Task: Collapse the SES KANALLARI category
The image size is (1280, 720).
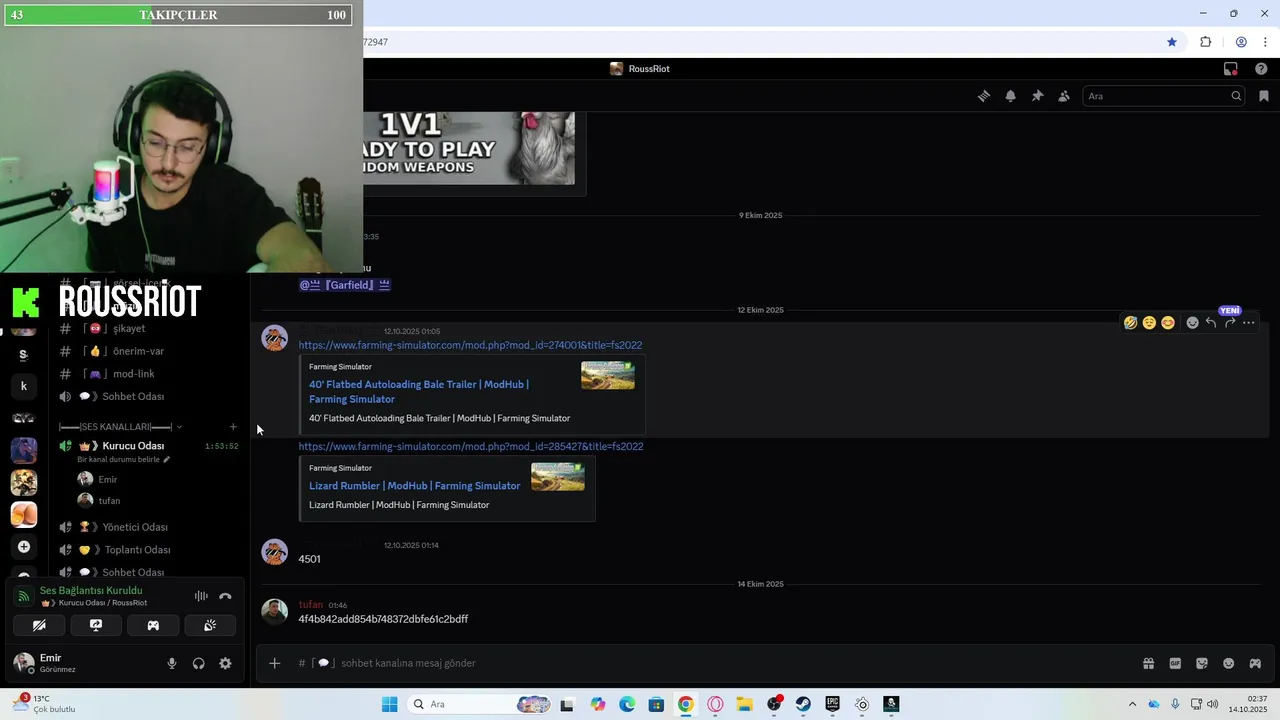Action: (120, 427)
